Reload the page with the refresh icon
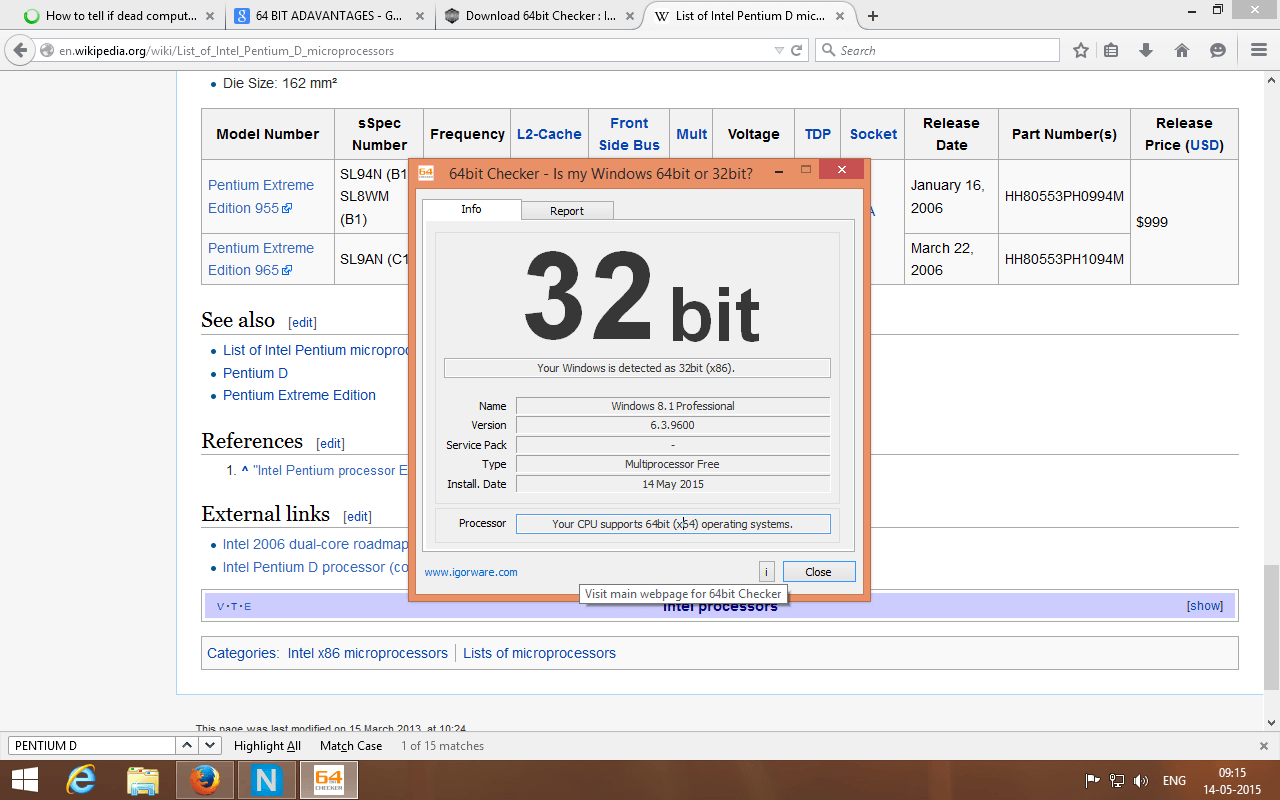The width and height of the screenshot is (1280, 800). (797, 51)
